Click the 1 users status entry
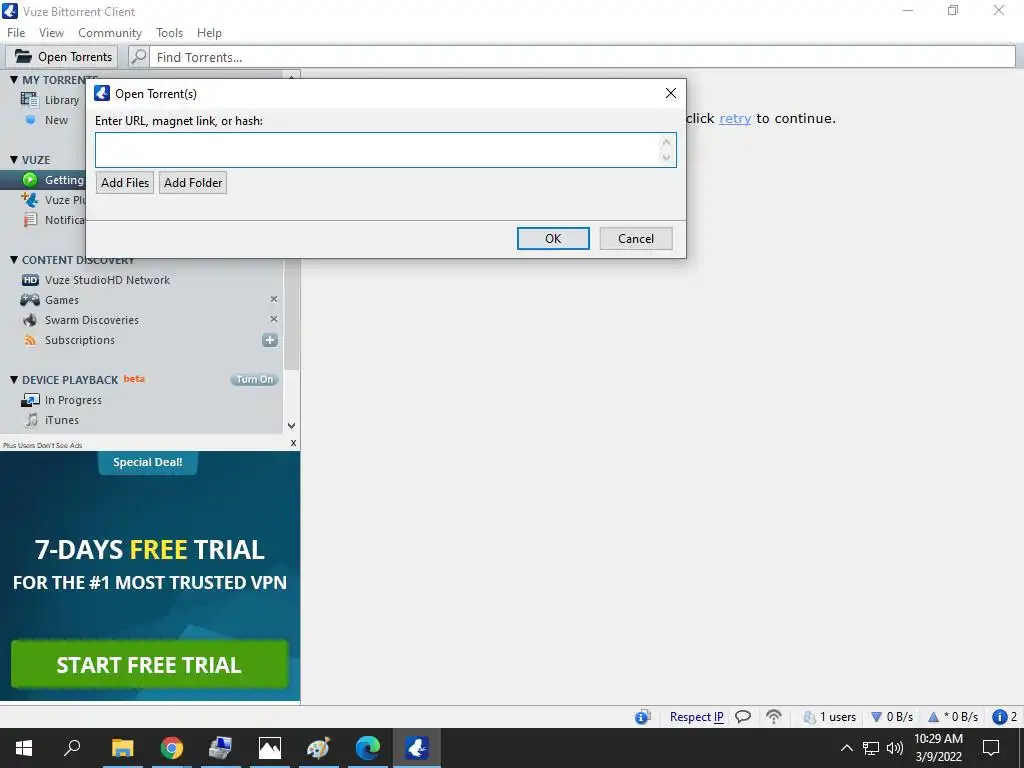The image size is (1024, 768). (x=829, y=716)
